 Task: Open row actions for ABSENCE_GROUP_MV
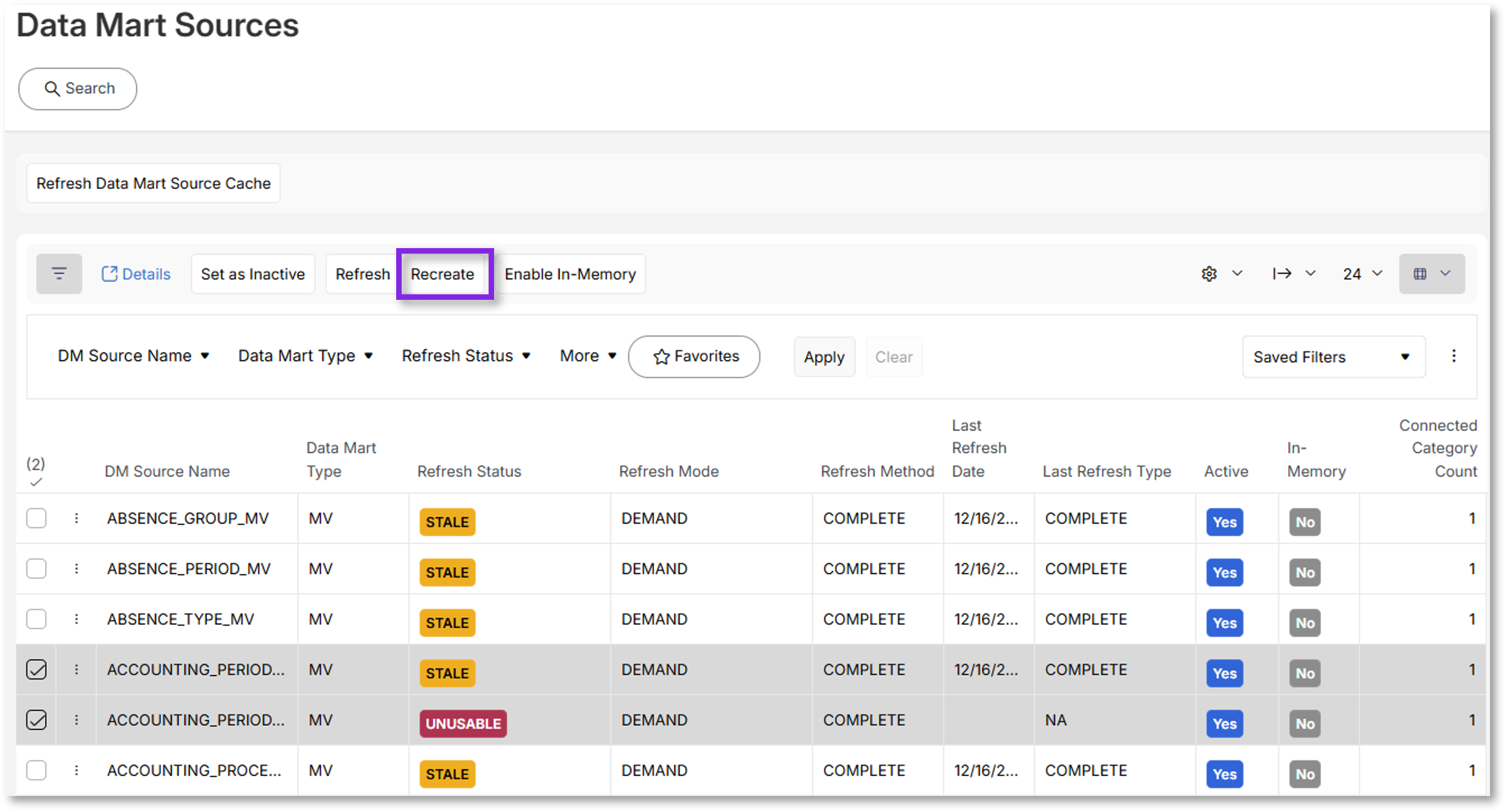[76, 518]
